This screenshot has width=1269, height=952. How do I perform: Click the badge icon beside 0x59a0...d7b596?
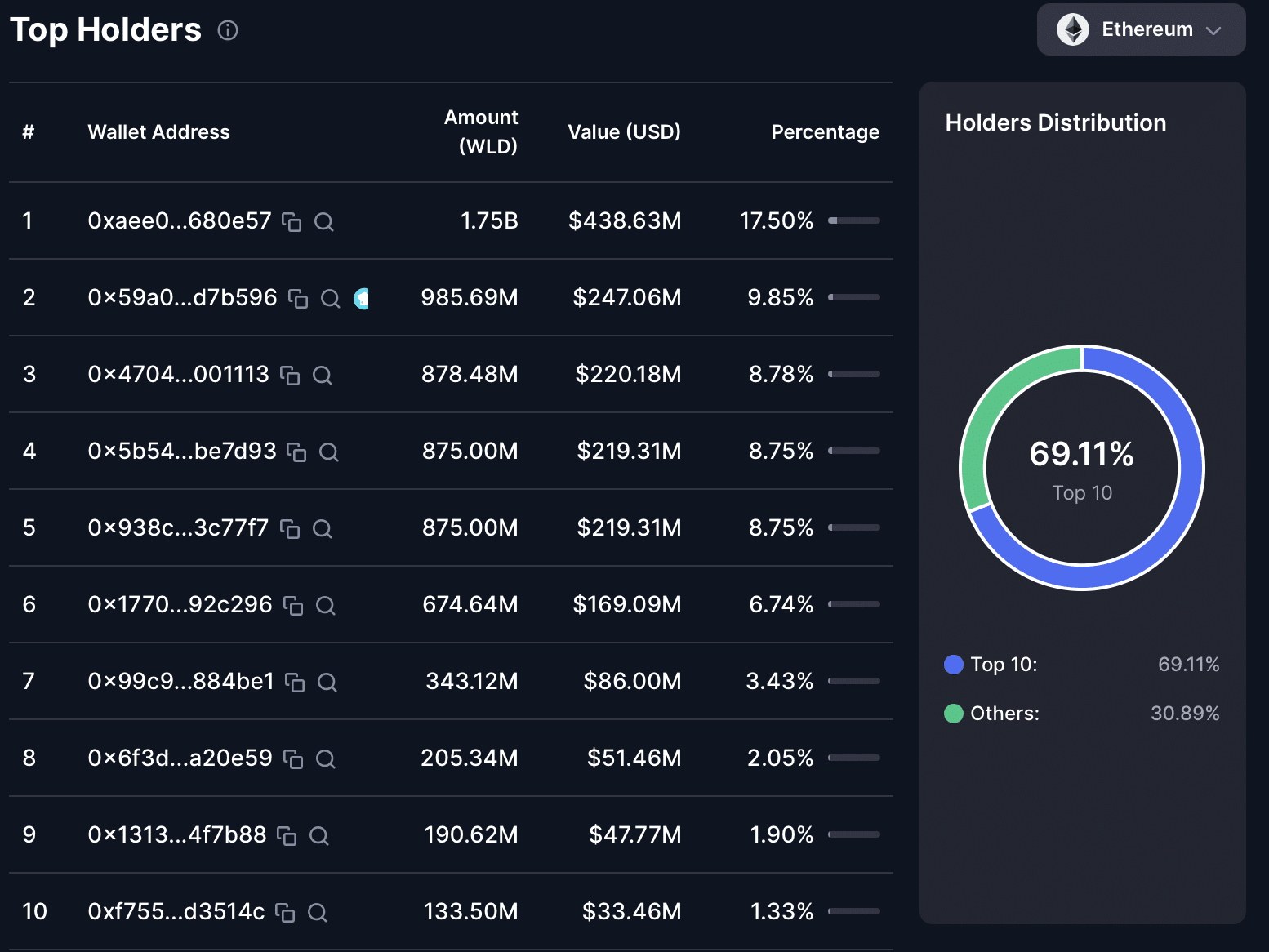coord(361,299)
